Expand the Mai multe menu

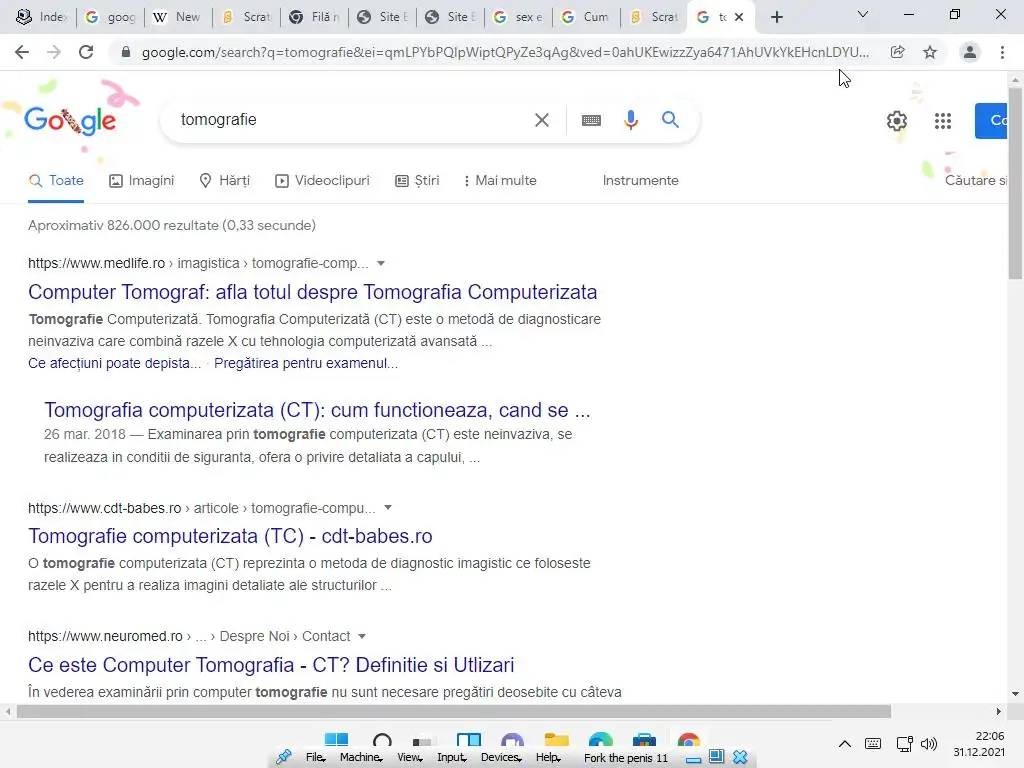pyautogui.click(x=500, y=180)
